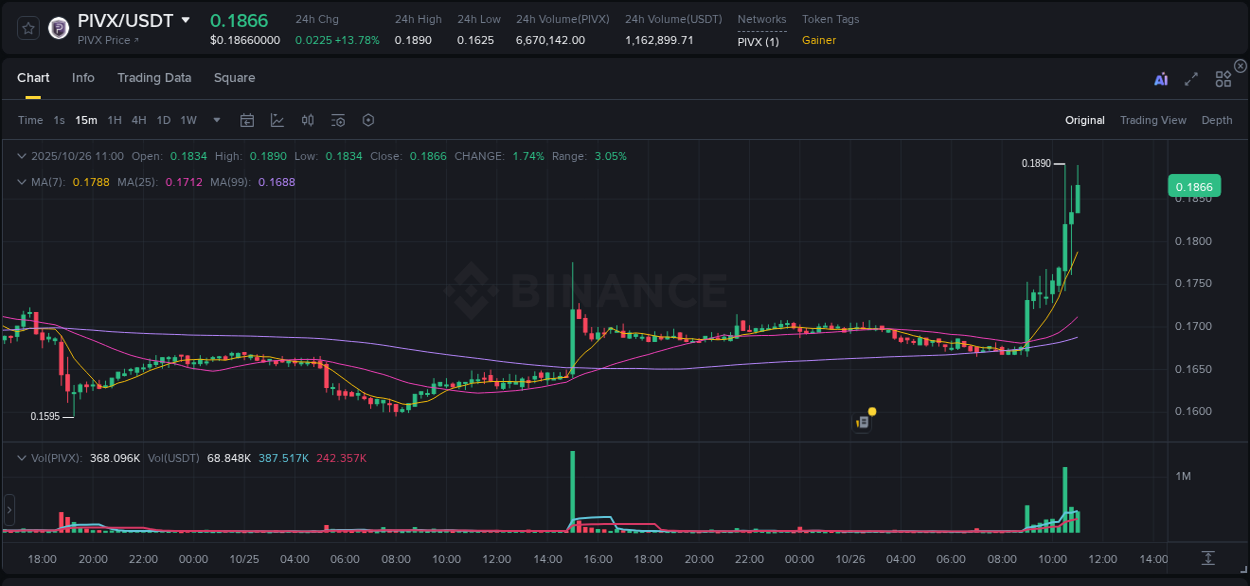1250x586 pixels.
Task: Toggle the favorite star for PIVX/USDT
Action: [x=27, y=28]
